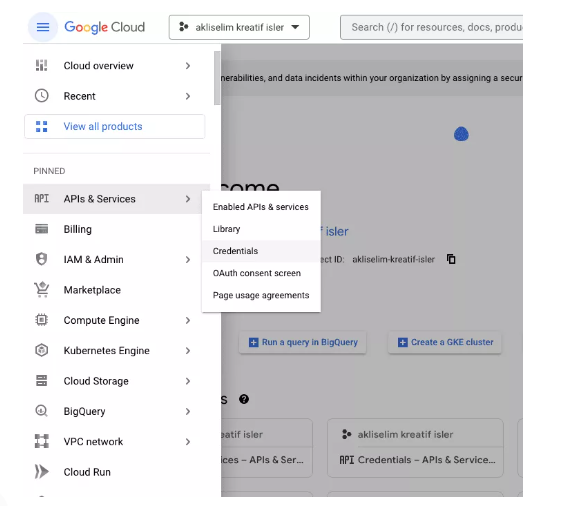Open OAuth consent screen menu entry
Viewport: 561px width, 506px height.
261,273
